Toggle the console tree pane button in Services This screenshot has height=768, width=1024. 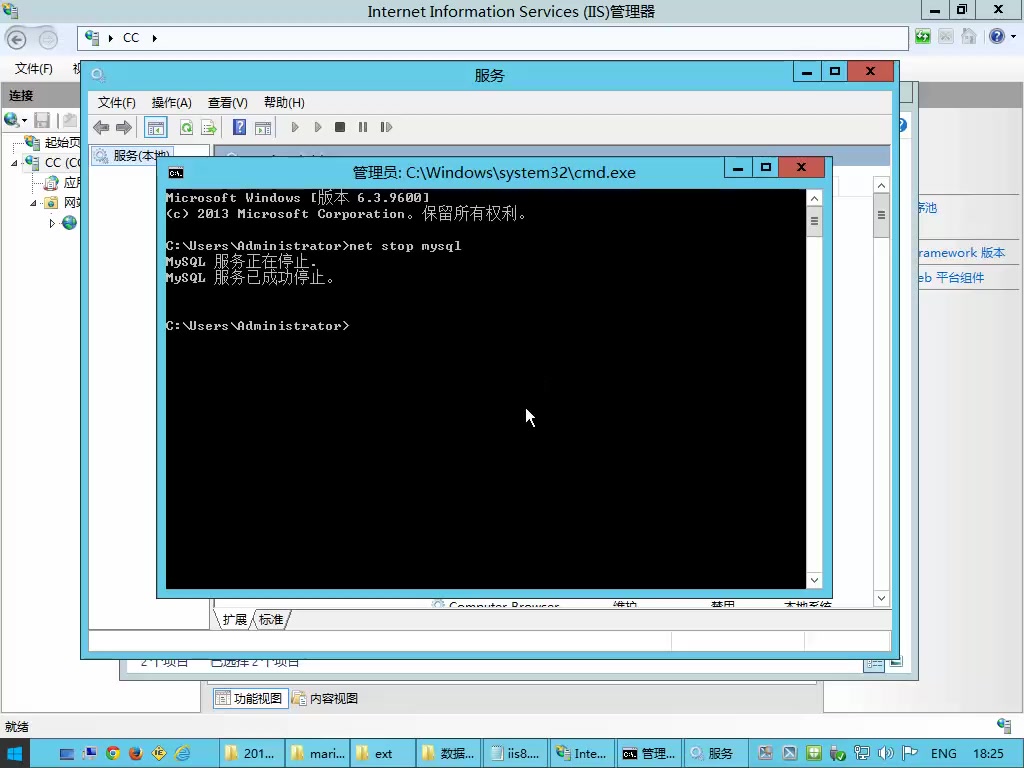pyautogui.click(x=155, y=127)
